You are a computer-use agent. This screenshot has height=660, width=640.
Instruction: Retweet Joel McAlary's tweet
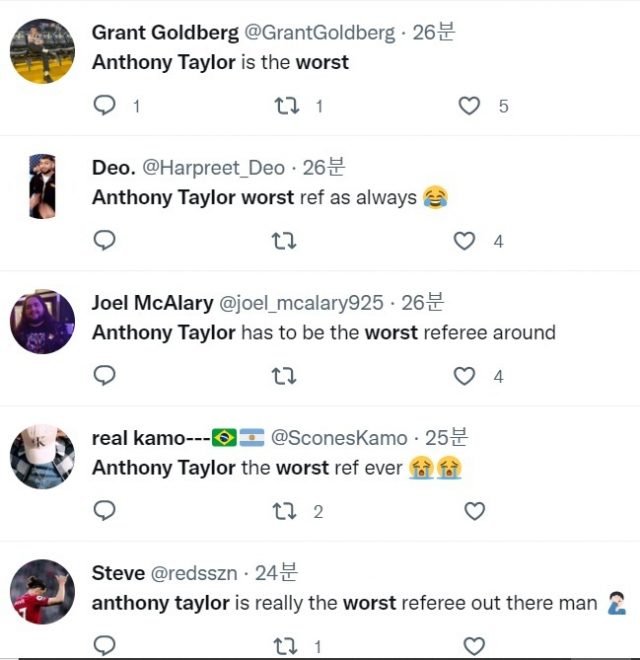[x=284, y=376]
